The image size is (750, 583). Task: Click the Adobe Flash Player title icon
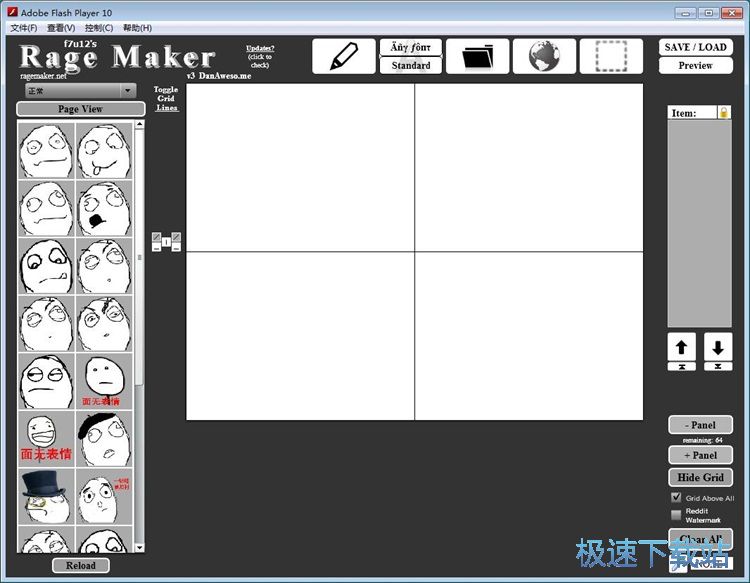12,12
